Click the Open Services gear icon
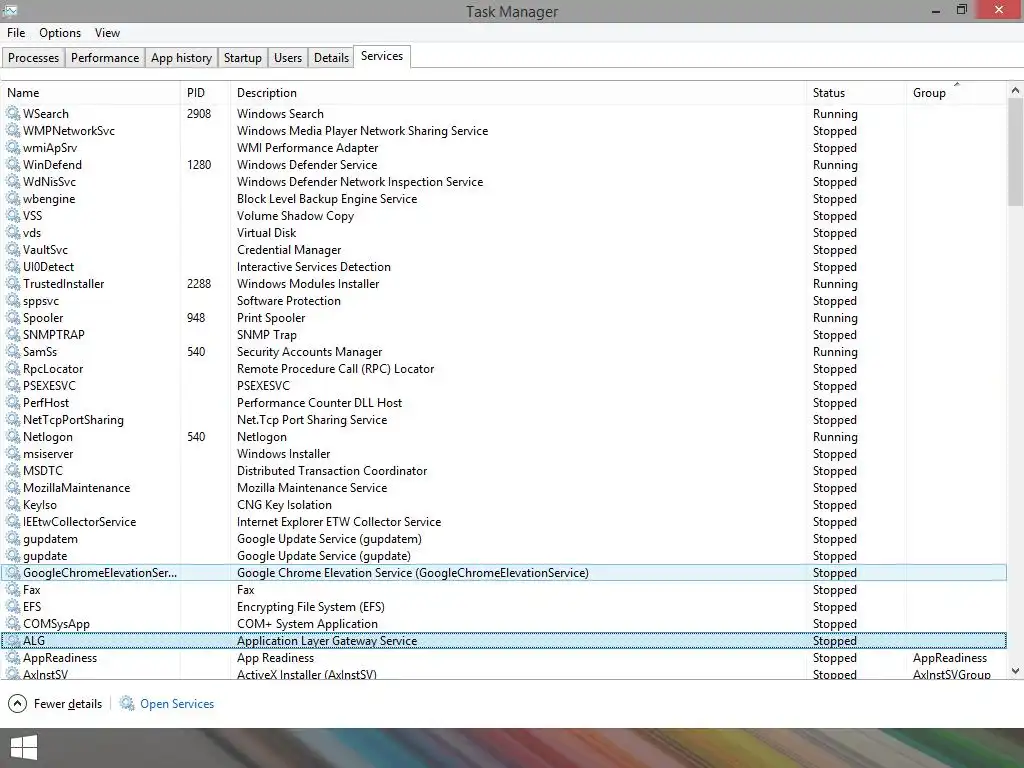This screenshot has height=768, width=1024. [x=127, y=703]
